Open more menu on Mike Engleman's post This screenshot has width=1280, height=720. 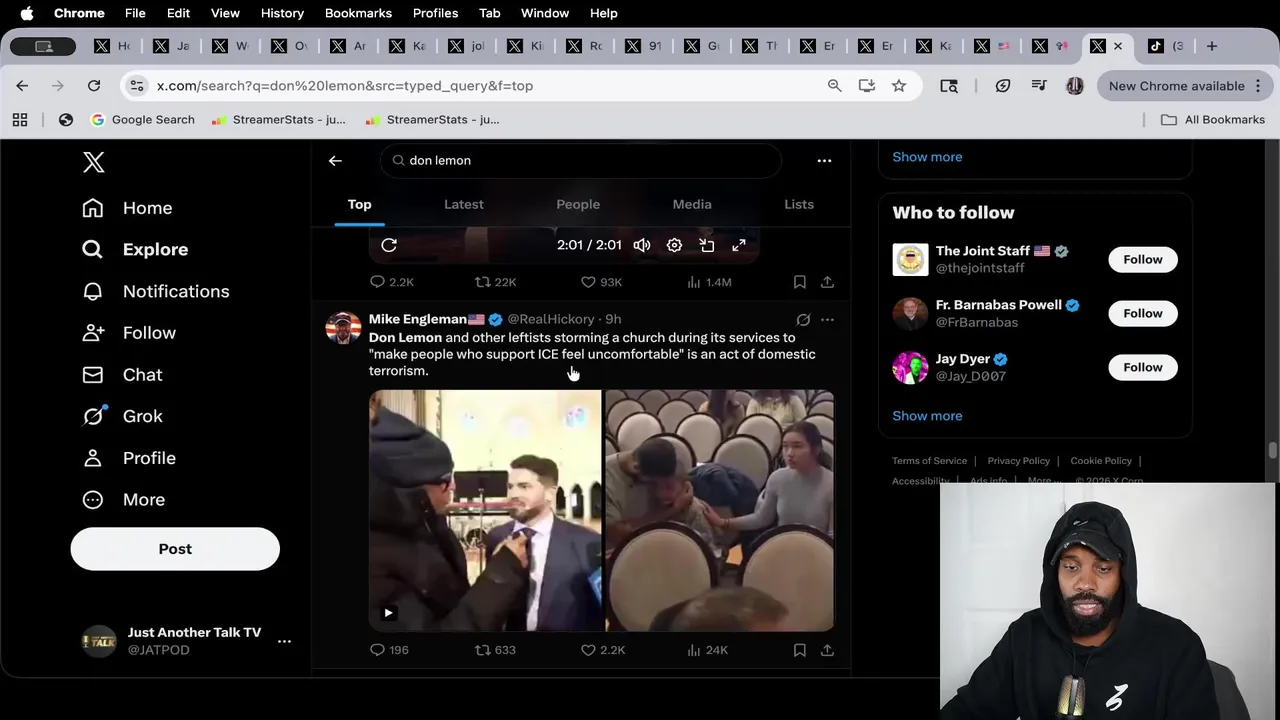click(827, 320)
